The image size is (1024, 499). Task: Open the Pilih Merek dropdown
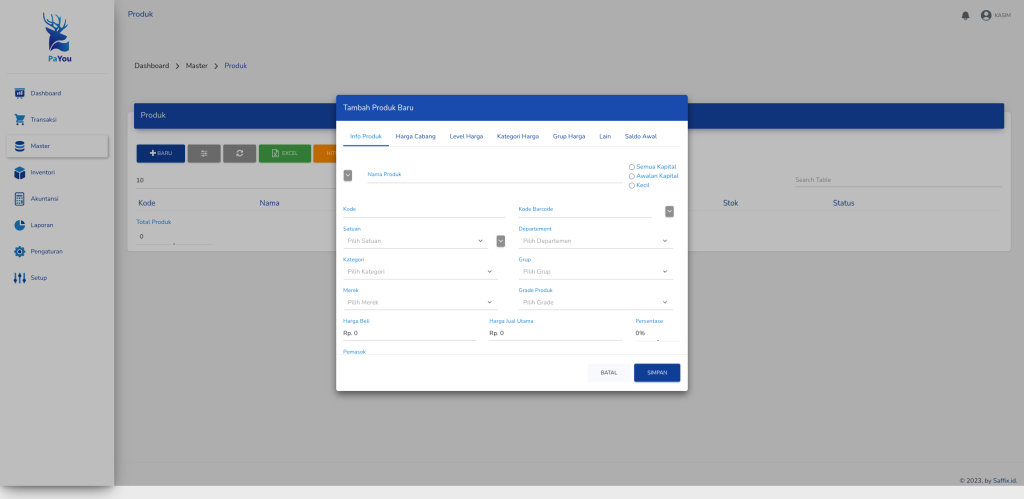420,302
